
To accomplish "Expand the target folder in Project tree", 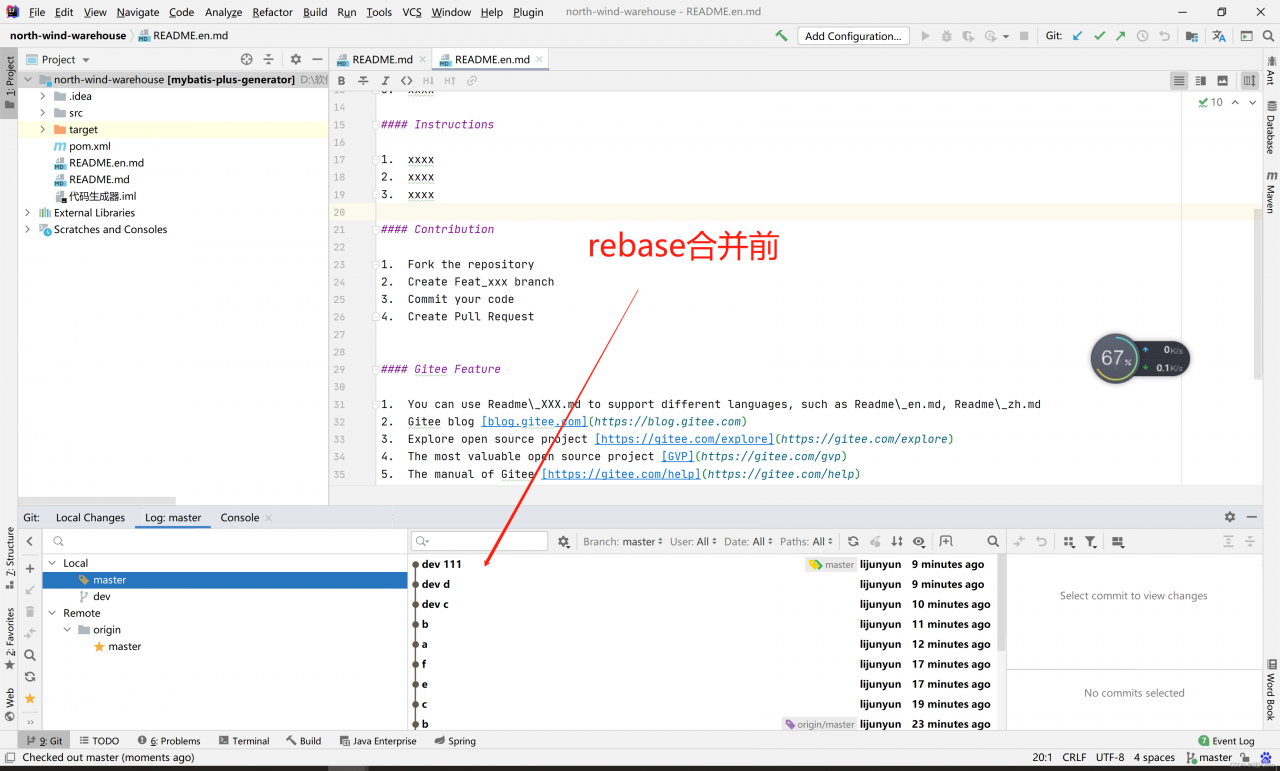I will pos(43,129).
